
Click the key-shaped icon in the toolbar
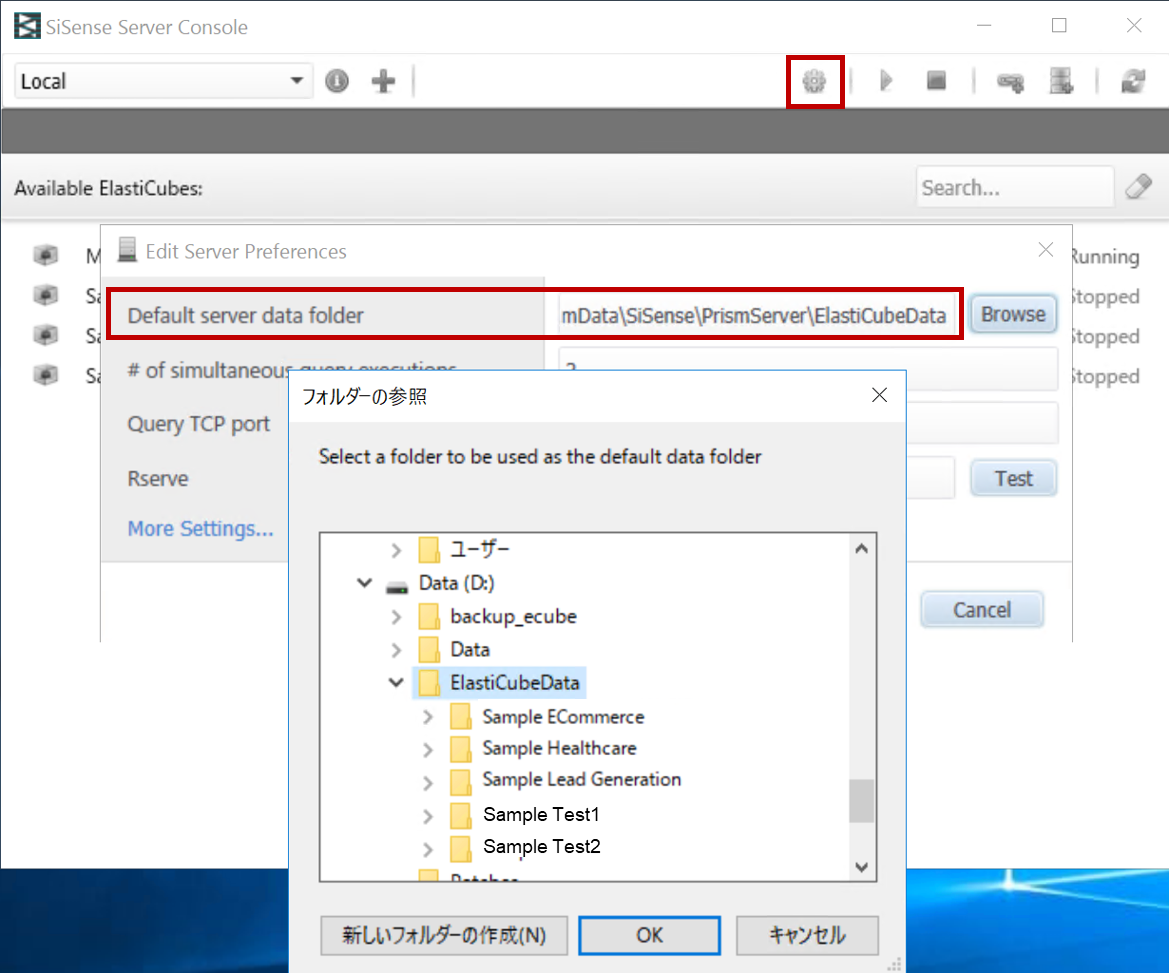(1010, 81)
